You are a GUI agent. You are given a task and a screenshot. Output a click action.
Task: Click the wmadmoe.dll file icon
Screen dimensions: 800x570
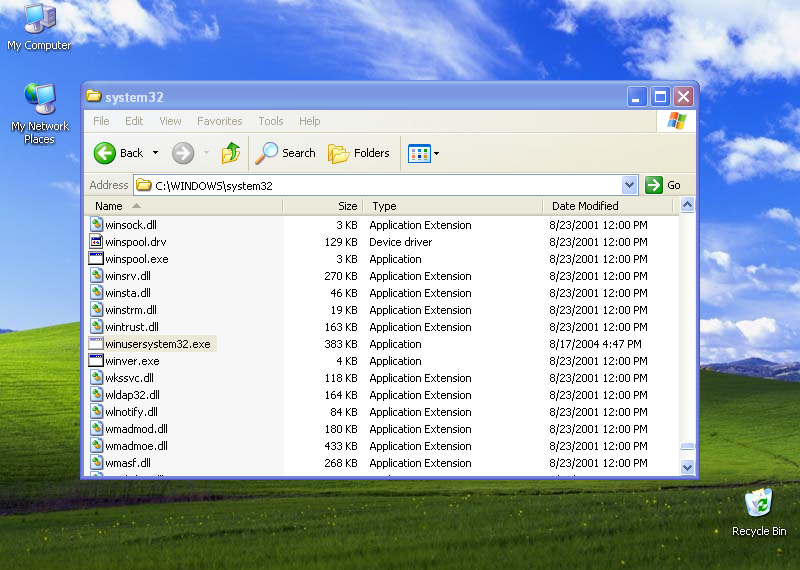click(x=96, y=445)
